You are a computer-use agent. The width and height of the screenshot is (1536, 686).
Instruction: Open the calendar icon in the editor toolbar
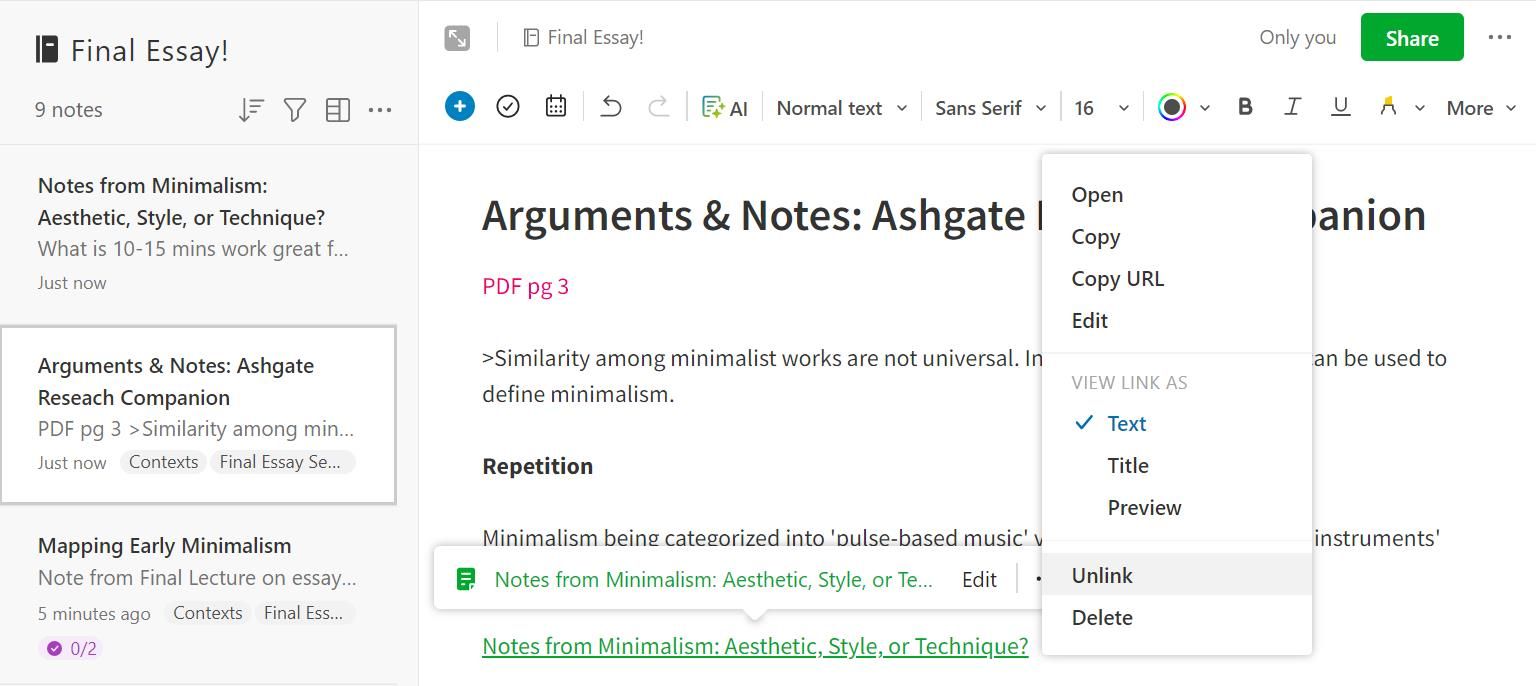556,106
